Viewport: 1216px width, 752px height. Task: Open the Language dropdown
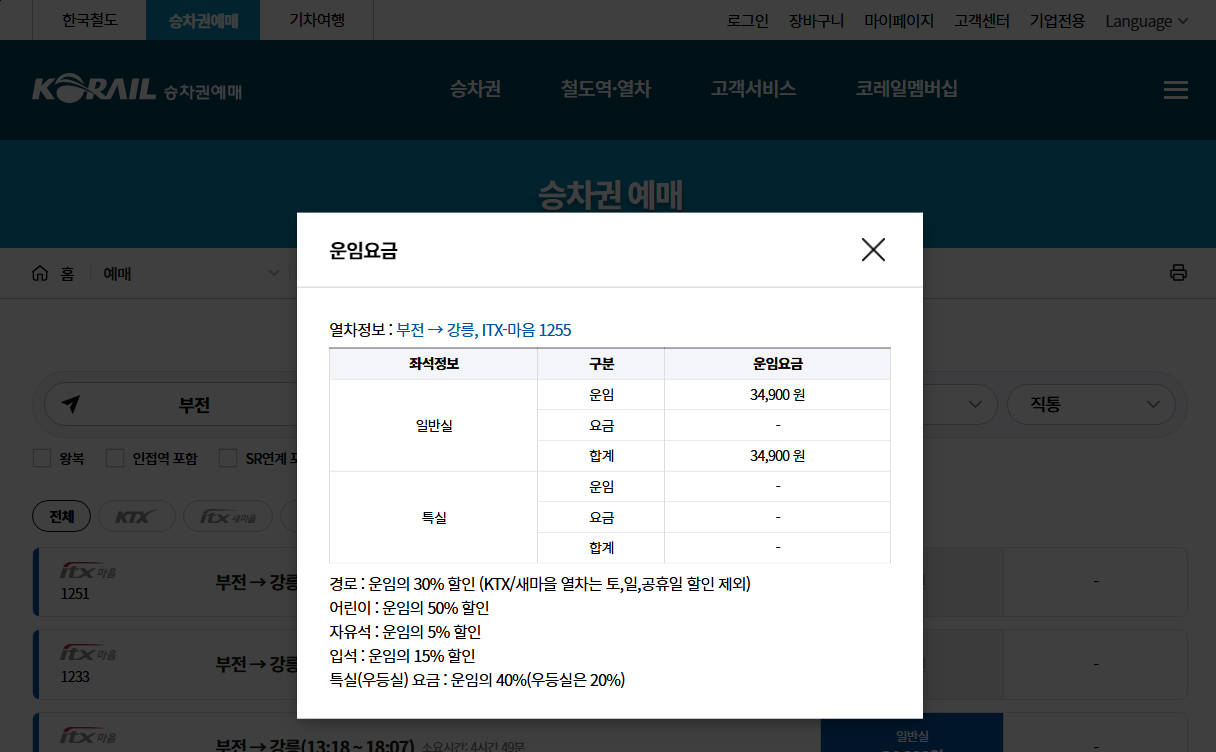coord(1147,21)
